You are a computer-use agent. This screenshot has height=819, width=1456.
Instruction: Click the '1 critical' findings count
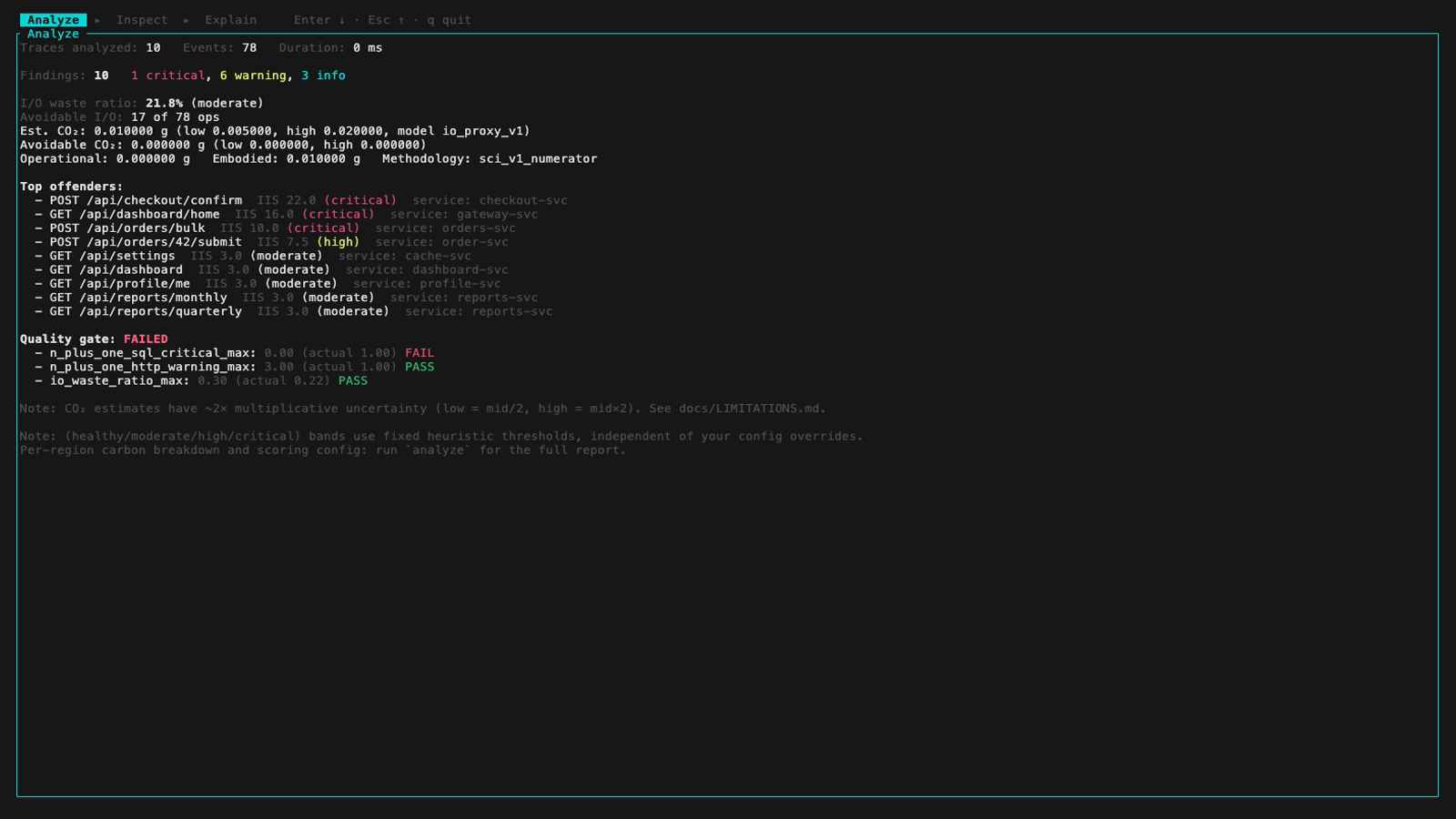click(168, 76)
